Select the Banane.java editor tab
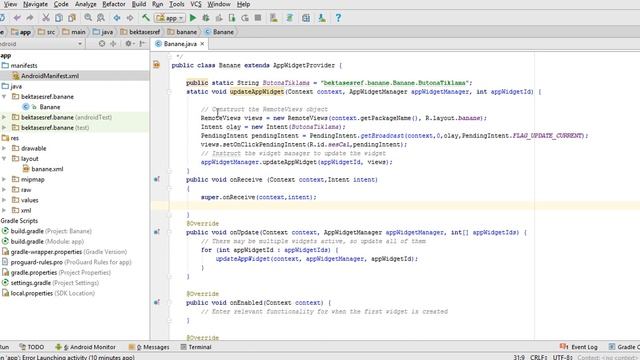 tap(180, 44)
